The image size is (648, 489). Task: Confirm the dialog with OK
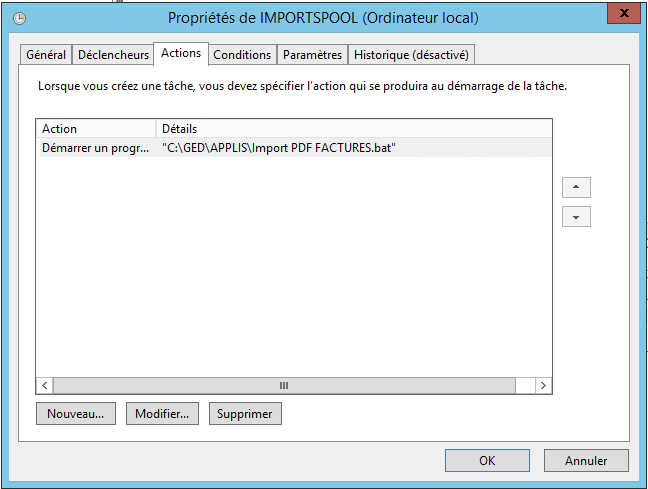[487, 461]
